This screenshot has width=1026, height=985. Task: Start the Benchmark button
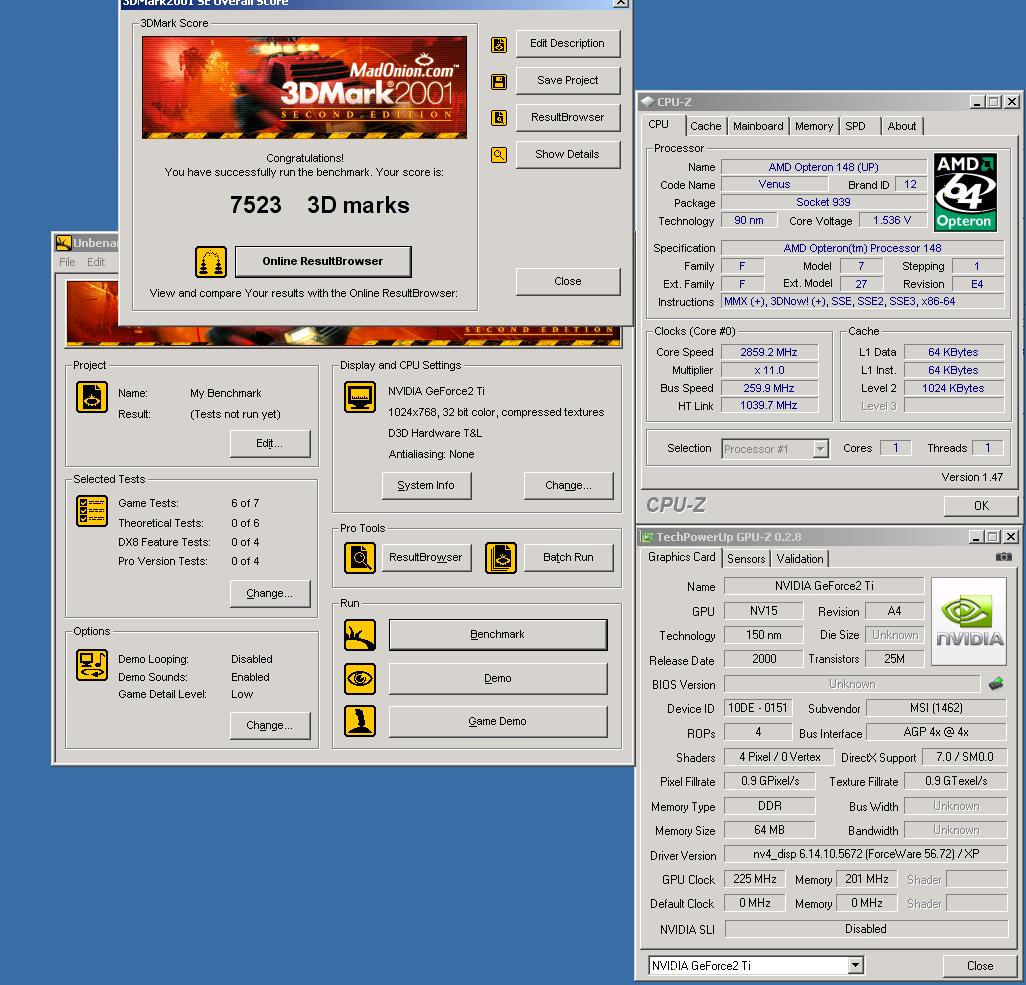[x=497, y=634]
